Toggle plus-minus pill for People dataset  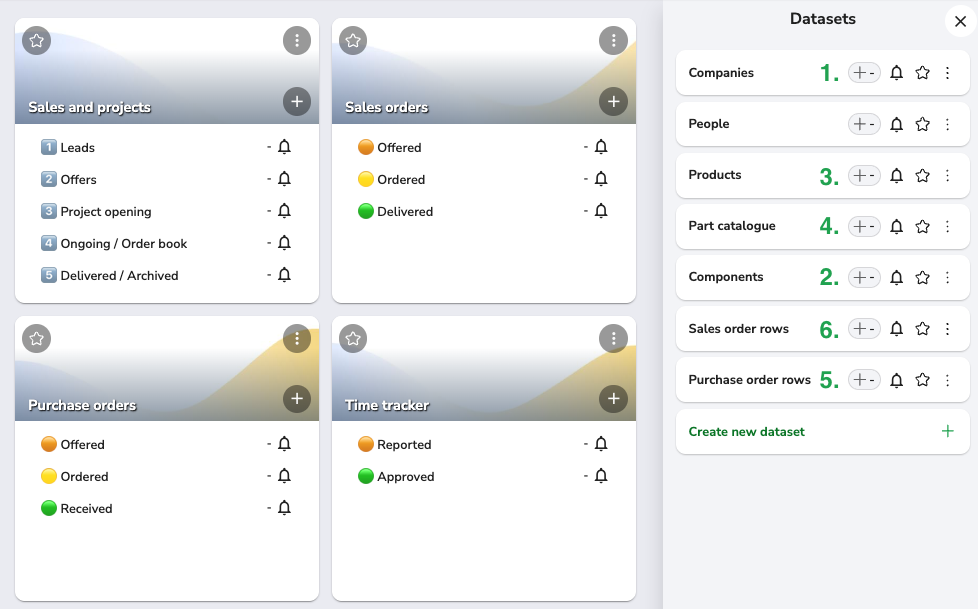point(864,124)
